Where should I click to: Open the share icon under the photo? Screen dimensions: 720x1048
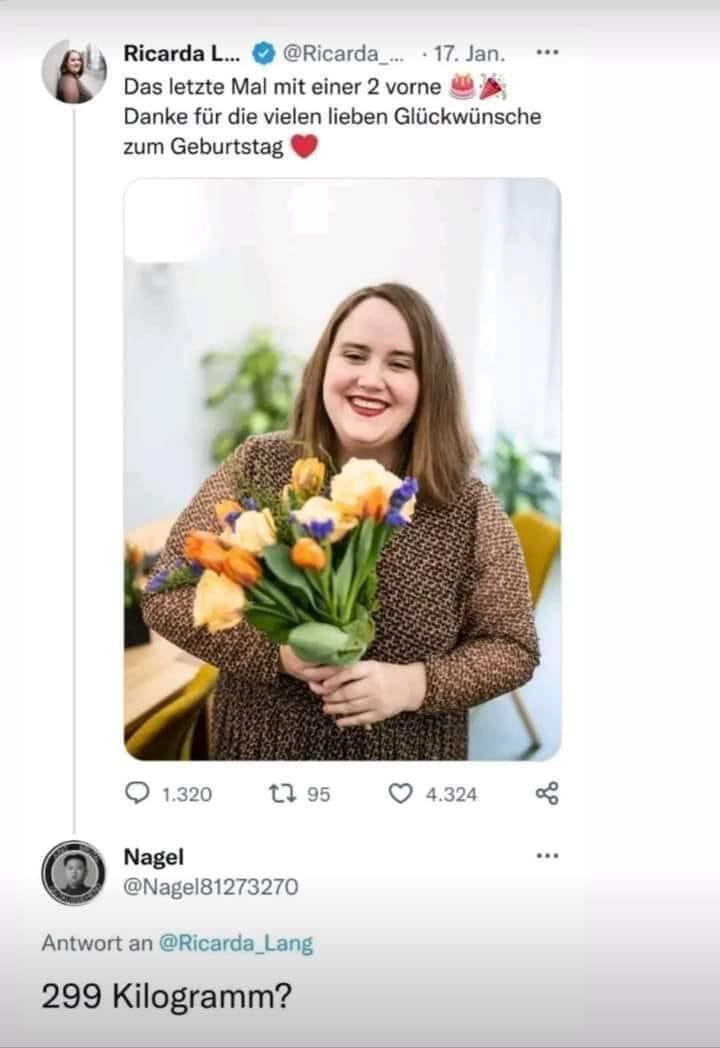(x=546, y=793)
